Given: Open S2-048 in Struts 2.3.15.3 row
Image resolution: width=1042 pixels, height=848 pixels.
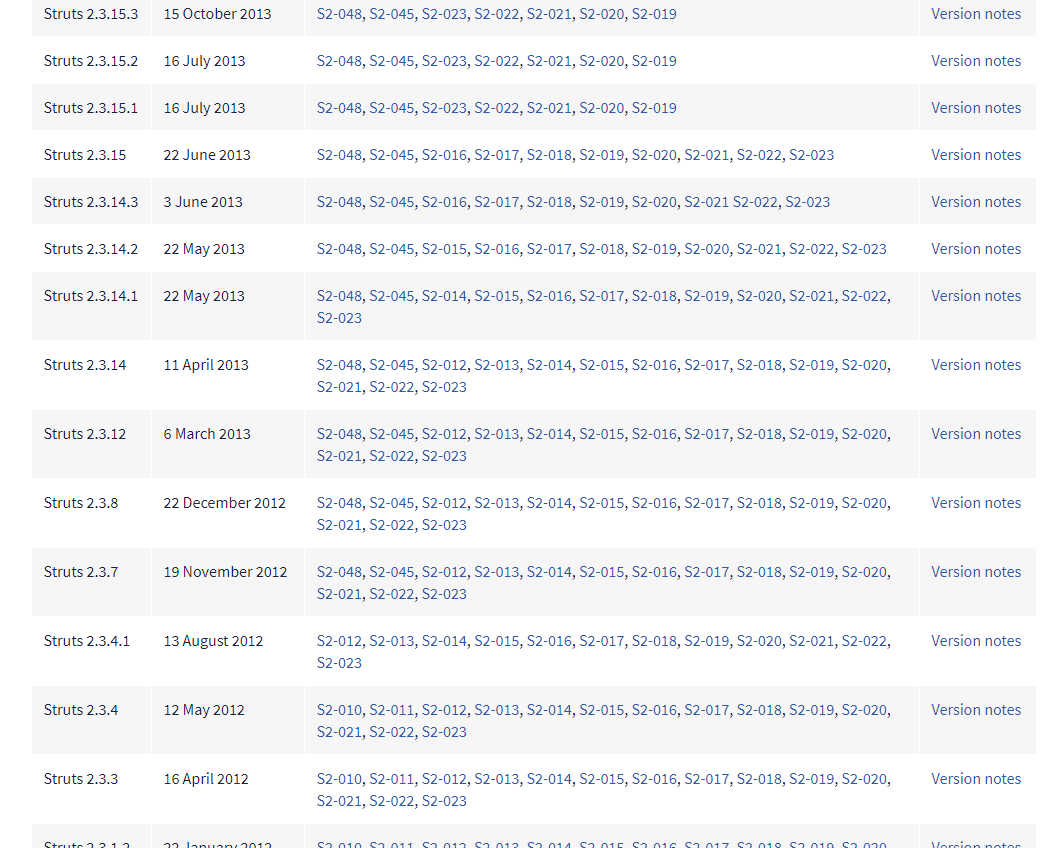Looking at the screenshot, I should (340, 14).
